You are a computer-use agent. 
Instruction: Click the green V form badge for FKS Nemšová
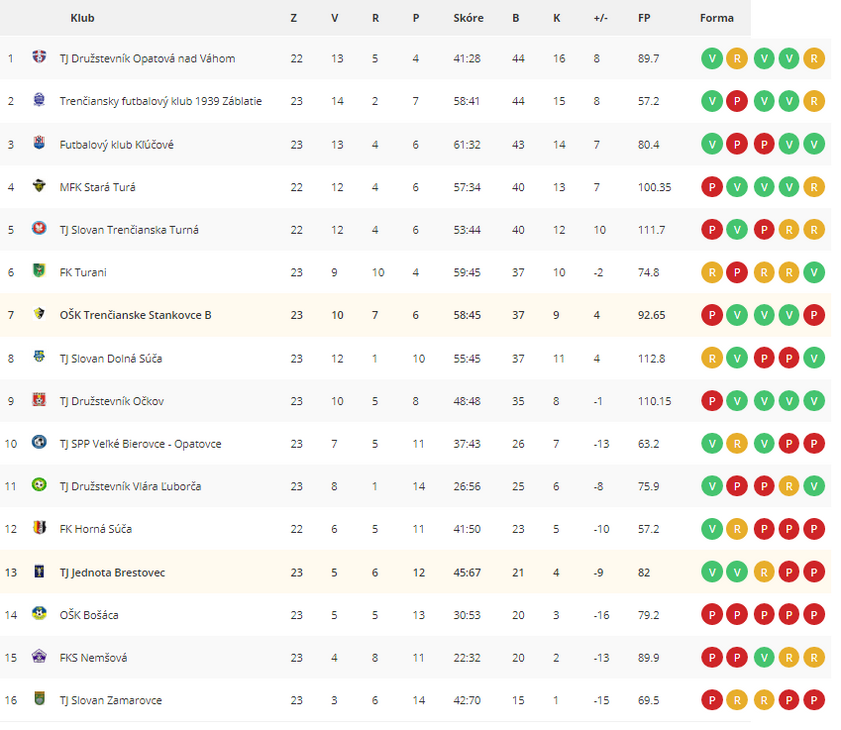point(764,658)
